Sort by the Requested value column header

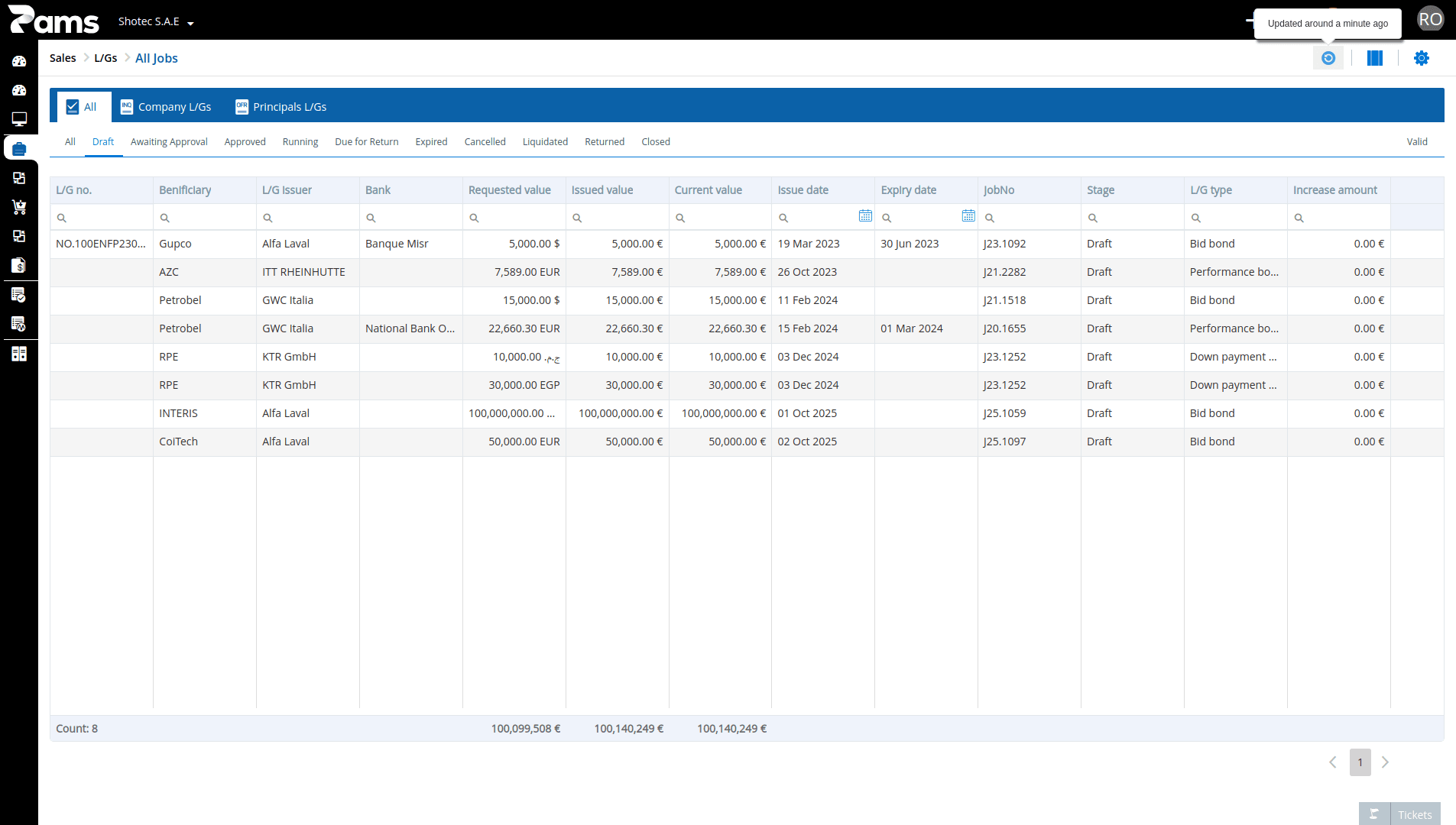point(514,190)
